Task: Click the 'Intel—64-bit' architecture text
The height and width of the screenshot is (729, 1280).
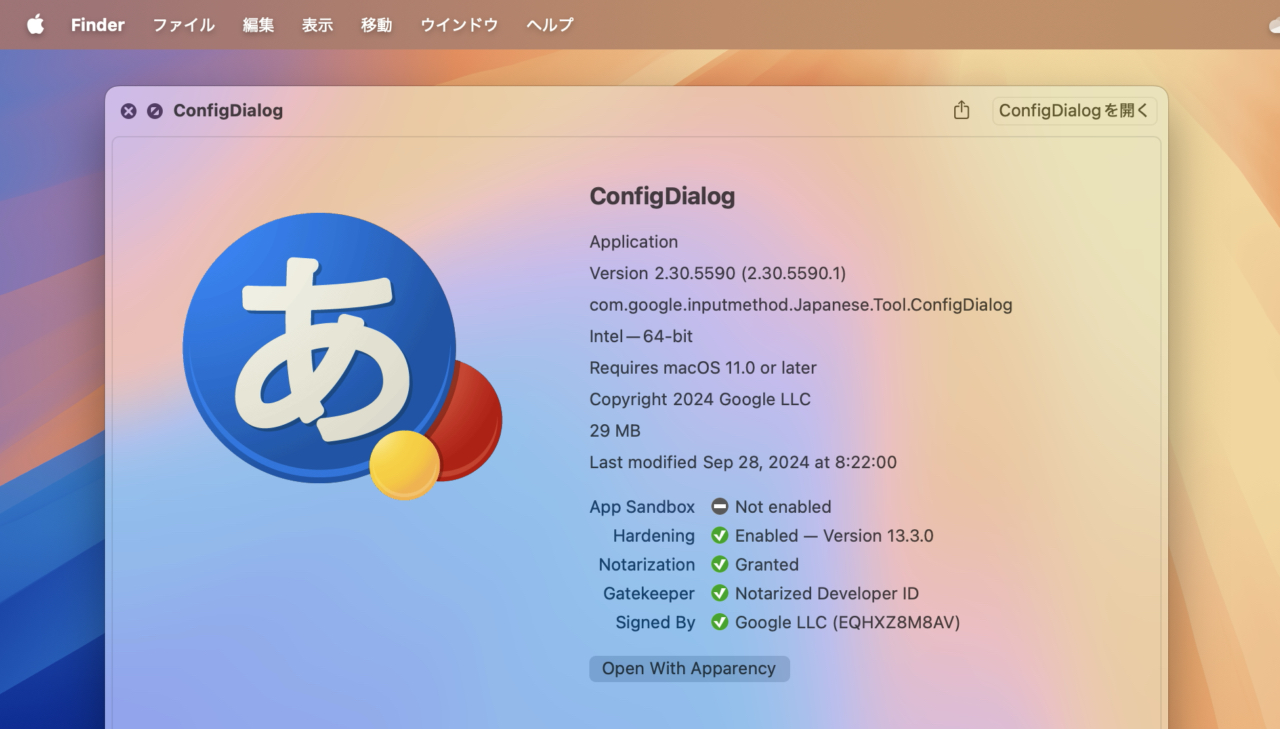Action: coord(641,336)
